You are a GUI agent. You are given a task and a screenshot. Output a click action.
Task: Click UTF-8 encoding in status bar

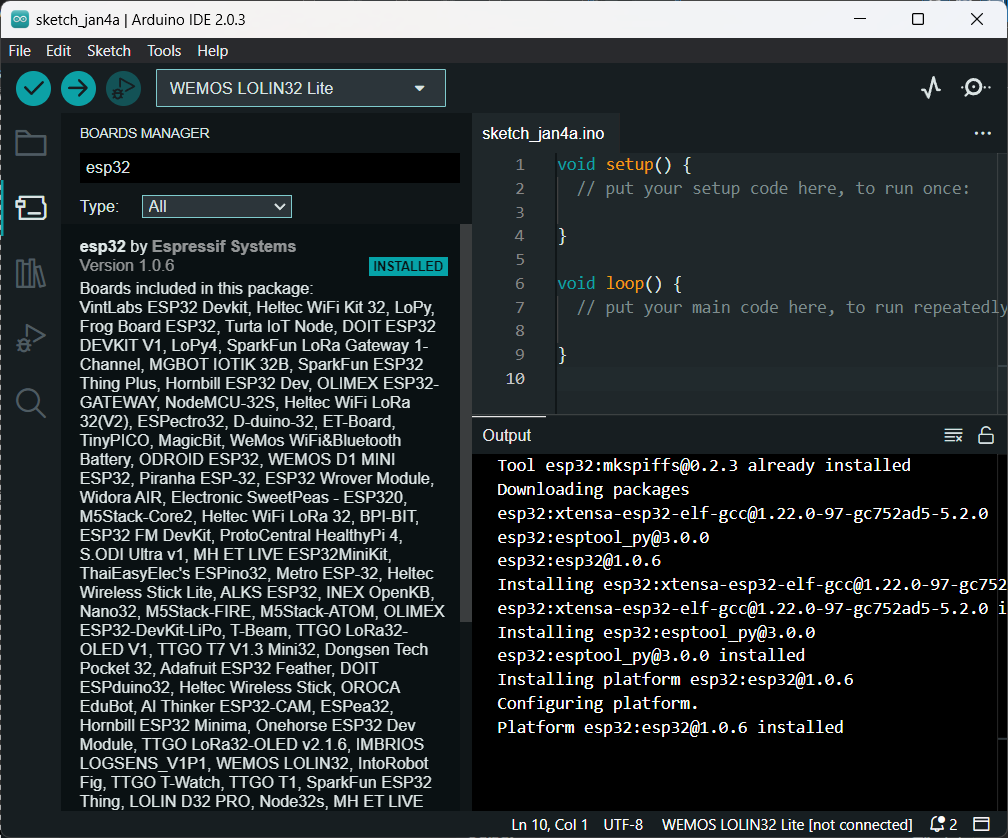[x=623, y=825]
